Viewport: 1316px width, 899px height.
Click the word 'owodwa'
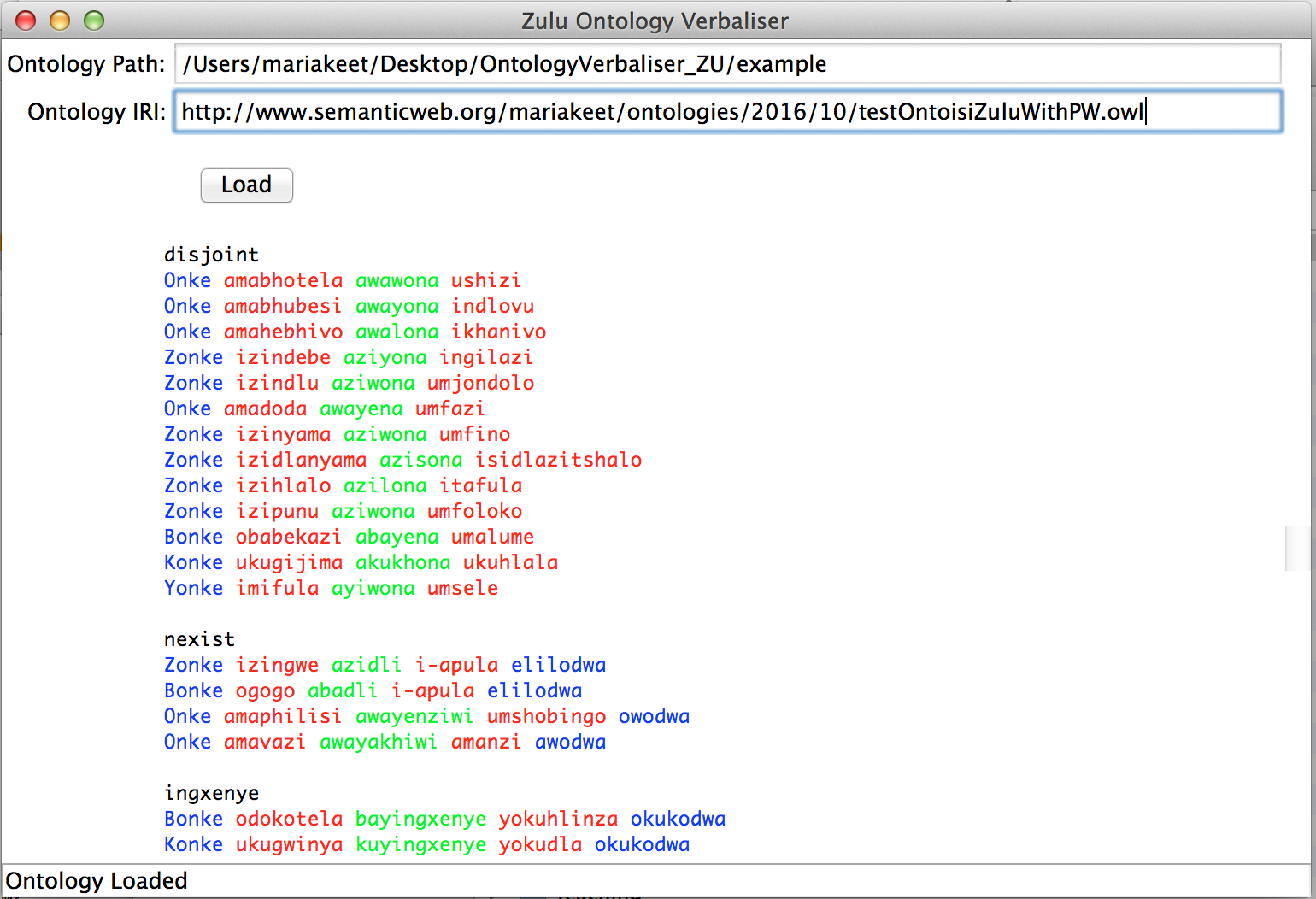pyautogui.click(x=654, y=716)
